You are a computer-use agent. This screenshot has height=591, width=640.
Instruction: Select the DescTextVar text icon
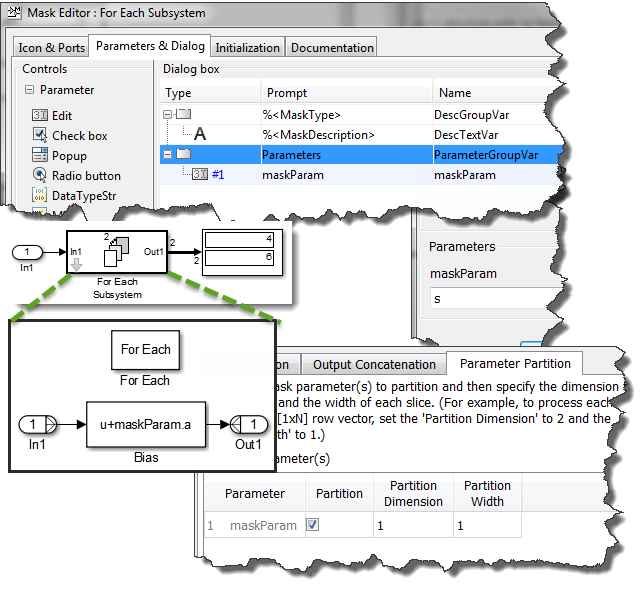click(200, 134)
